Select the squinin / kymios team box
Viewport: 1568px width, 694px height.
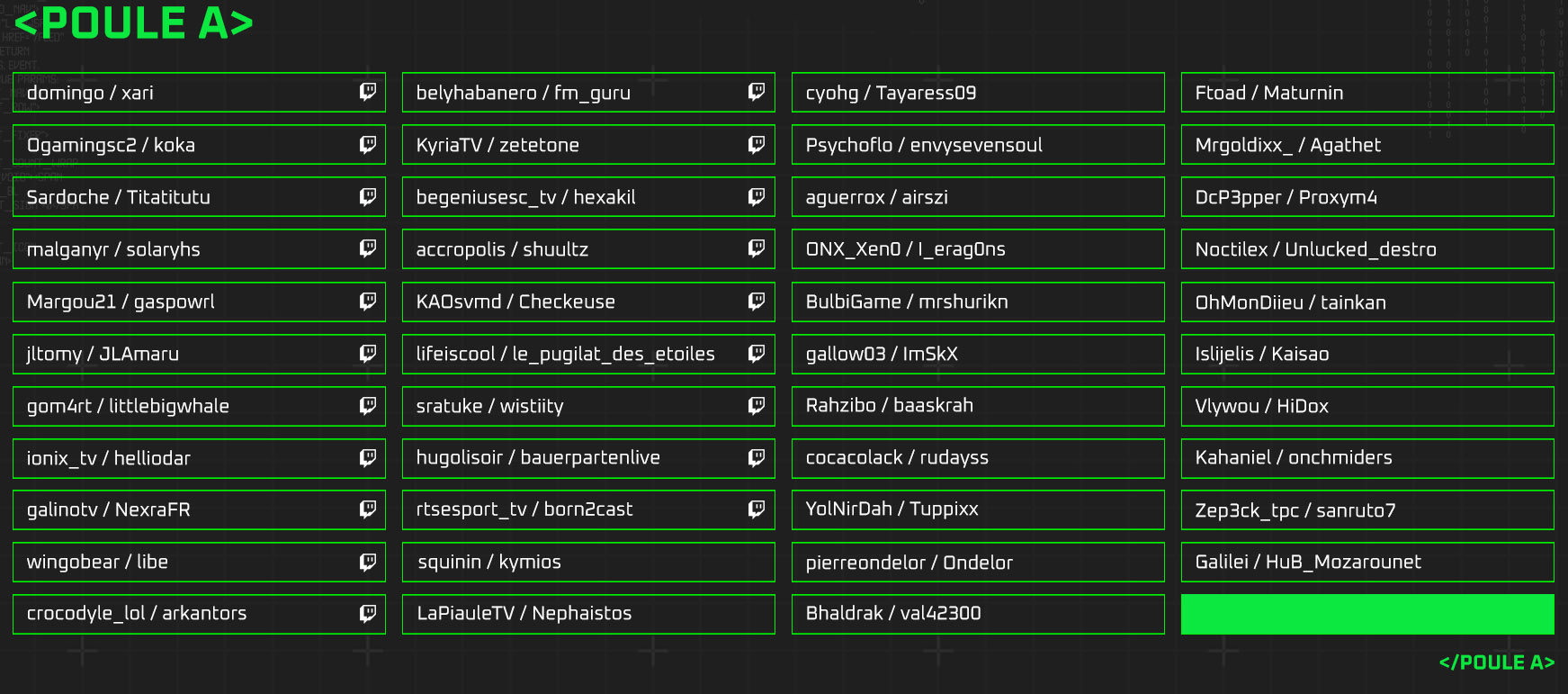587,562
